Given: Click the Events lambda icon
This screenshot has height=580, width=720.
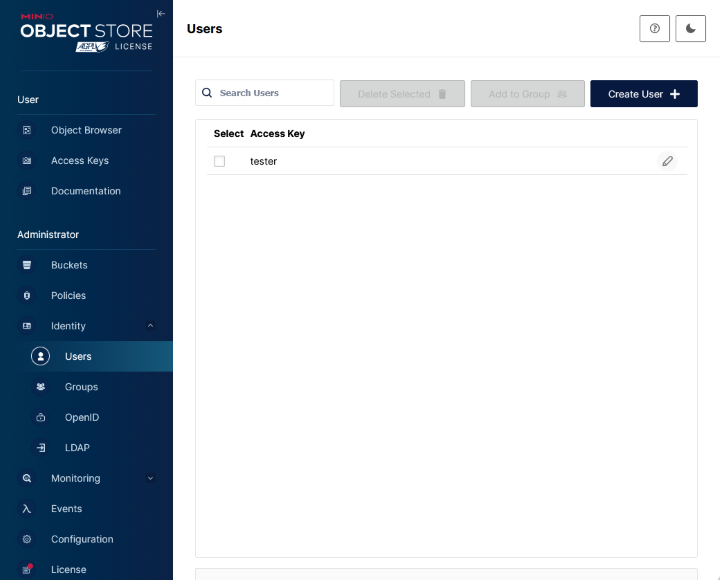Looking at the screenshot, I should tap(27, 509).
